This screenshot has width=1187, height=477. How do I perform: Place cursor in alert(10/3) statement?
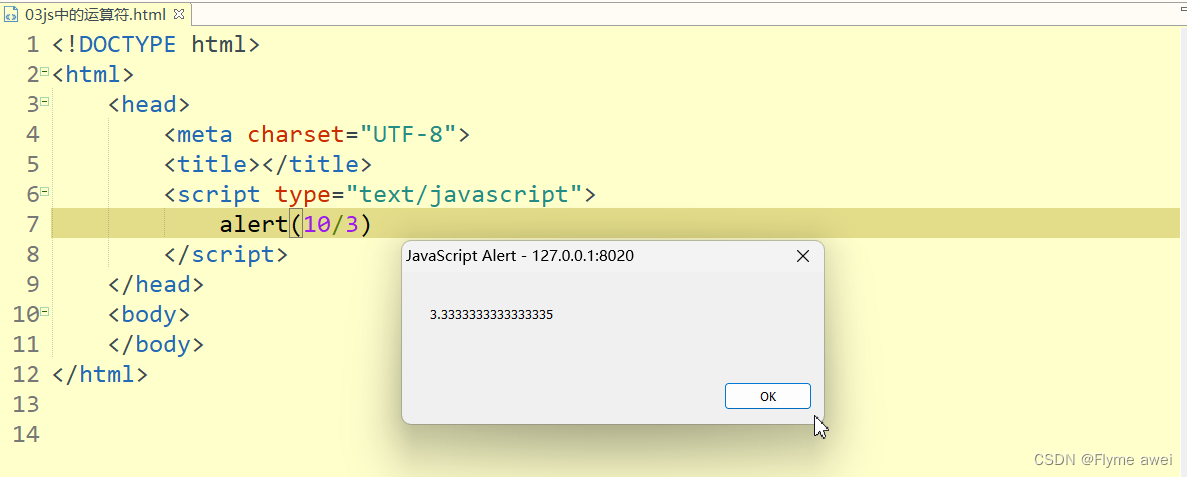pos(295,224)
